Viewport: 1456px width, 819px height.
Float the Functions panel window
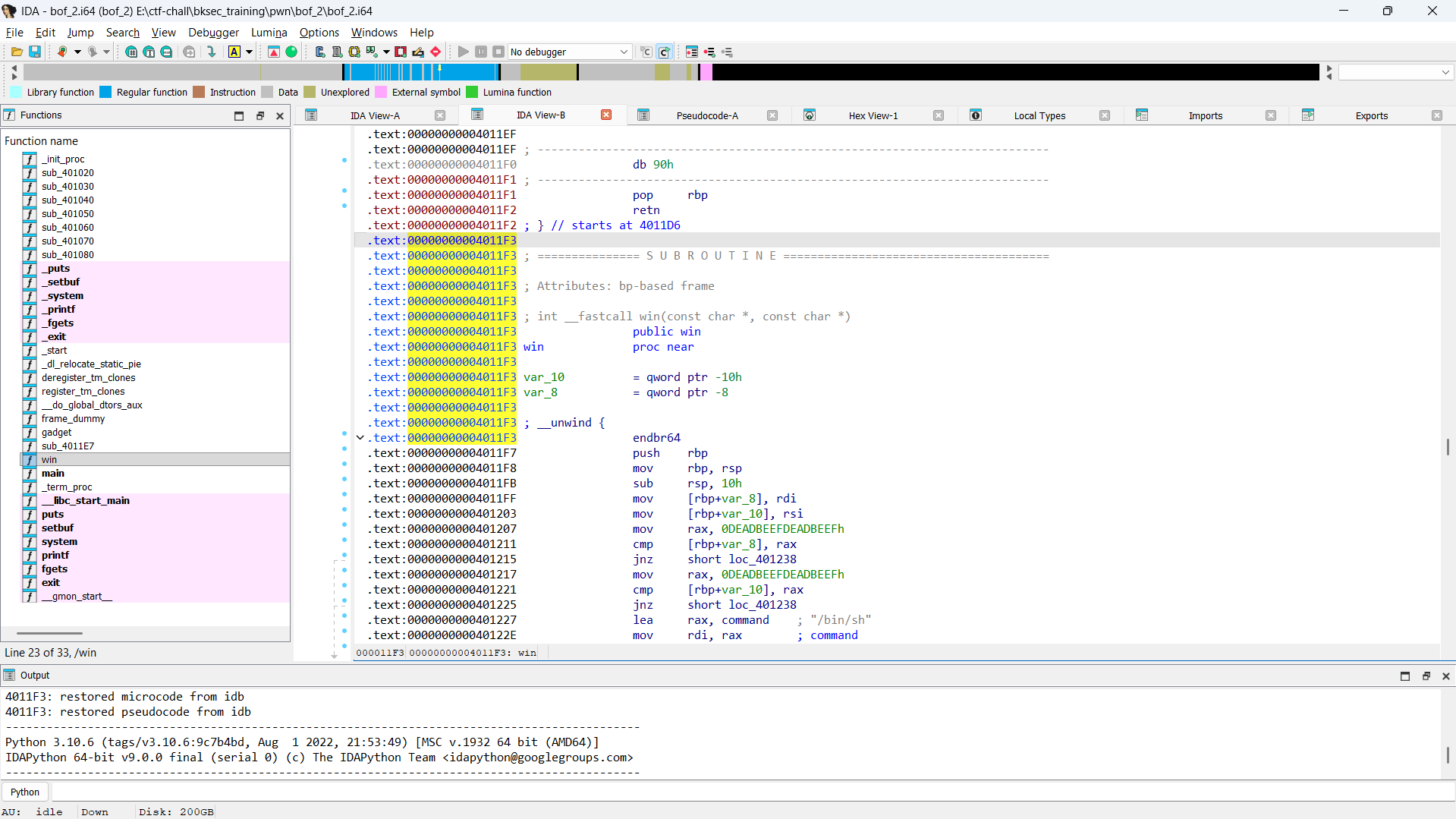click(x=259, y=115)
